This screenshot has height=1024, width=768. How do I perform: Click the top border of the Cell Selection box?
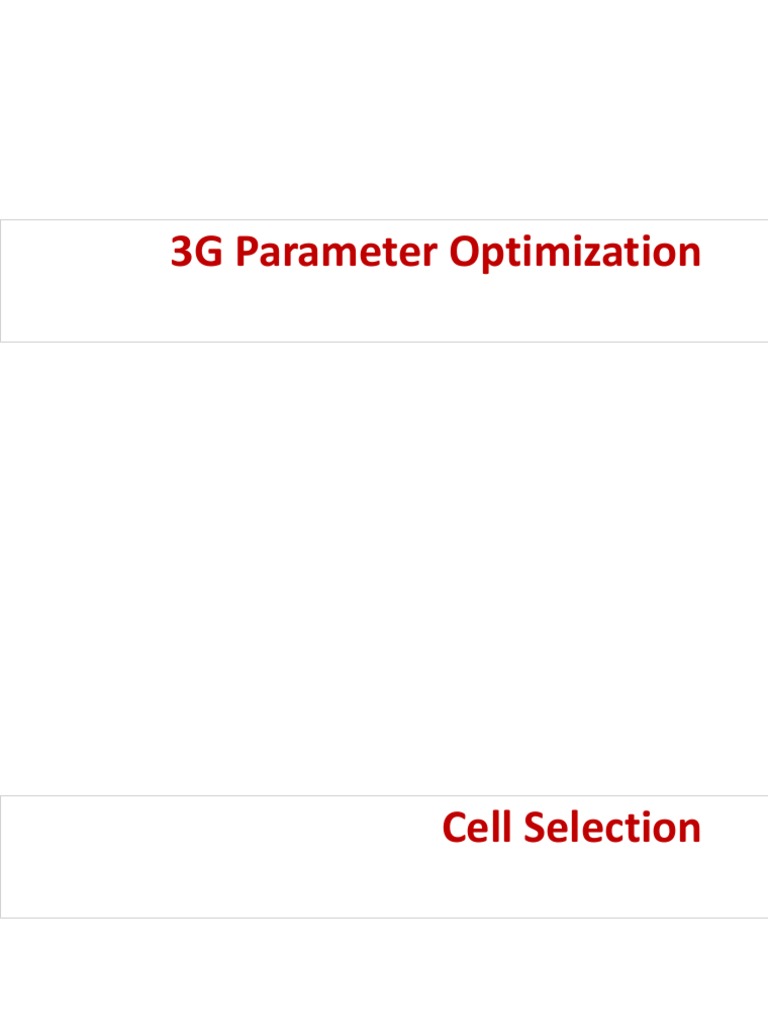pyautogui.click(x=384, y=796)
